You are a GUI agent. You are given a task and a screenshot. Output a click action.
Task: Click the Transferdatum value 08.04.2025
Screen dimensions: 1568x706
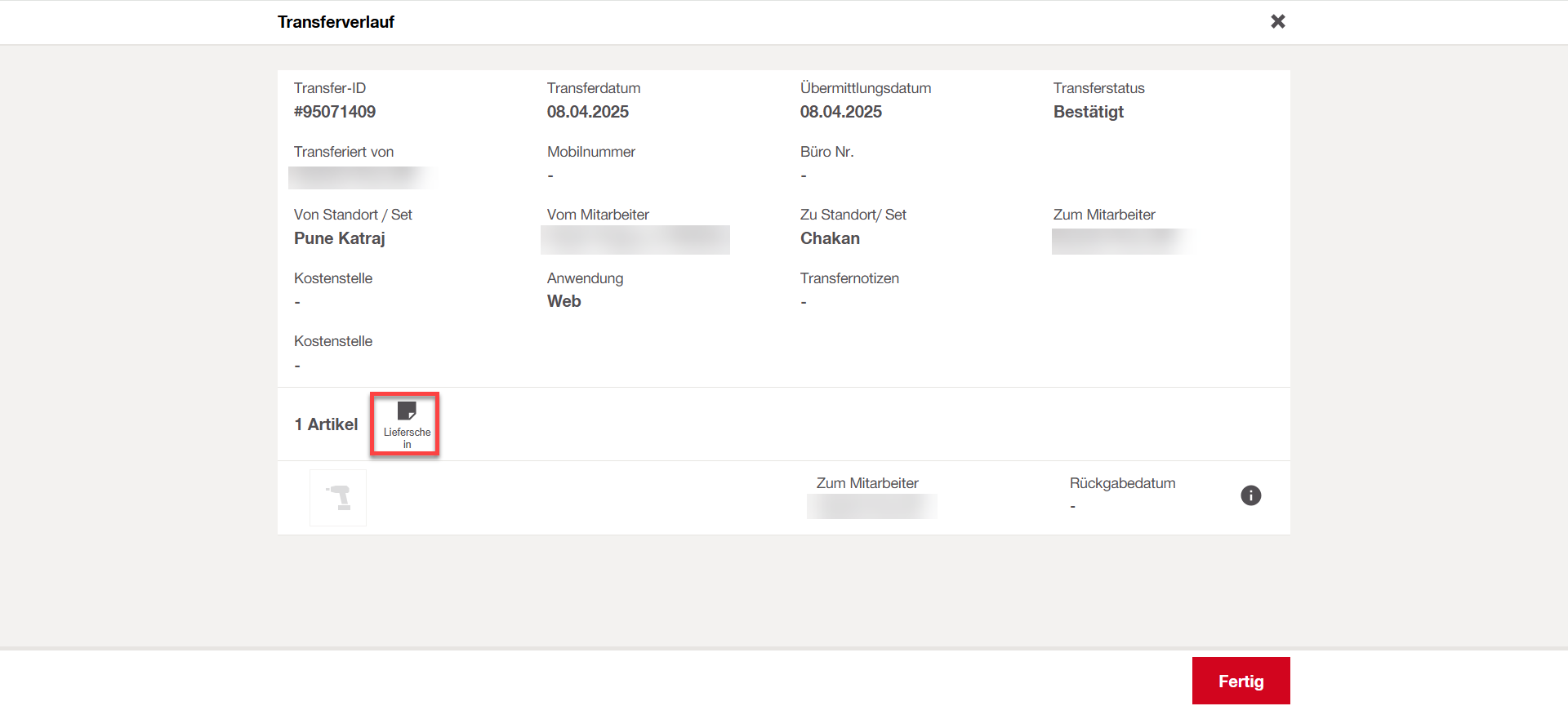tap(587, 112)
